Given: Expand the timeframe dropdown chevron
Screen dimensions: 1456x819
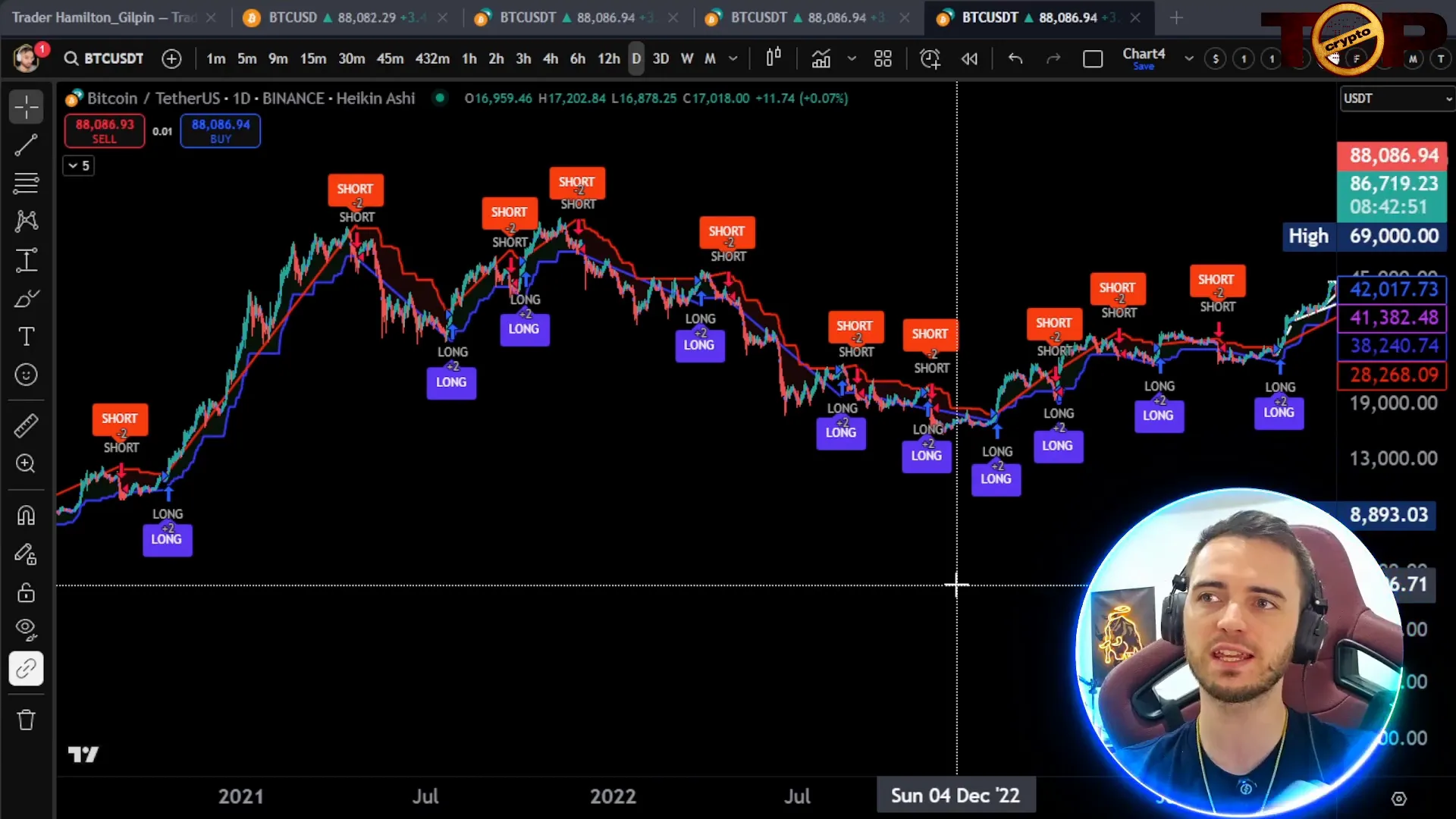Looking at the screenshot, I should click(x=733, y=58).
